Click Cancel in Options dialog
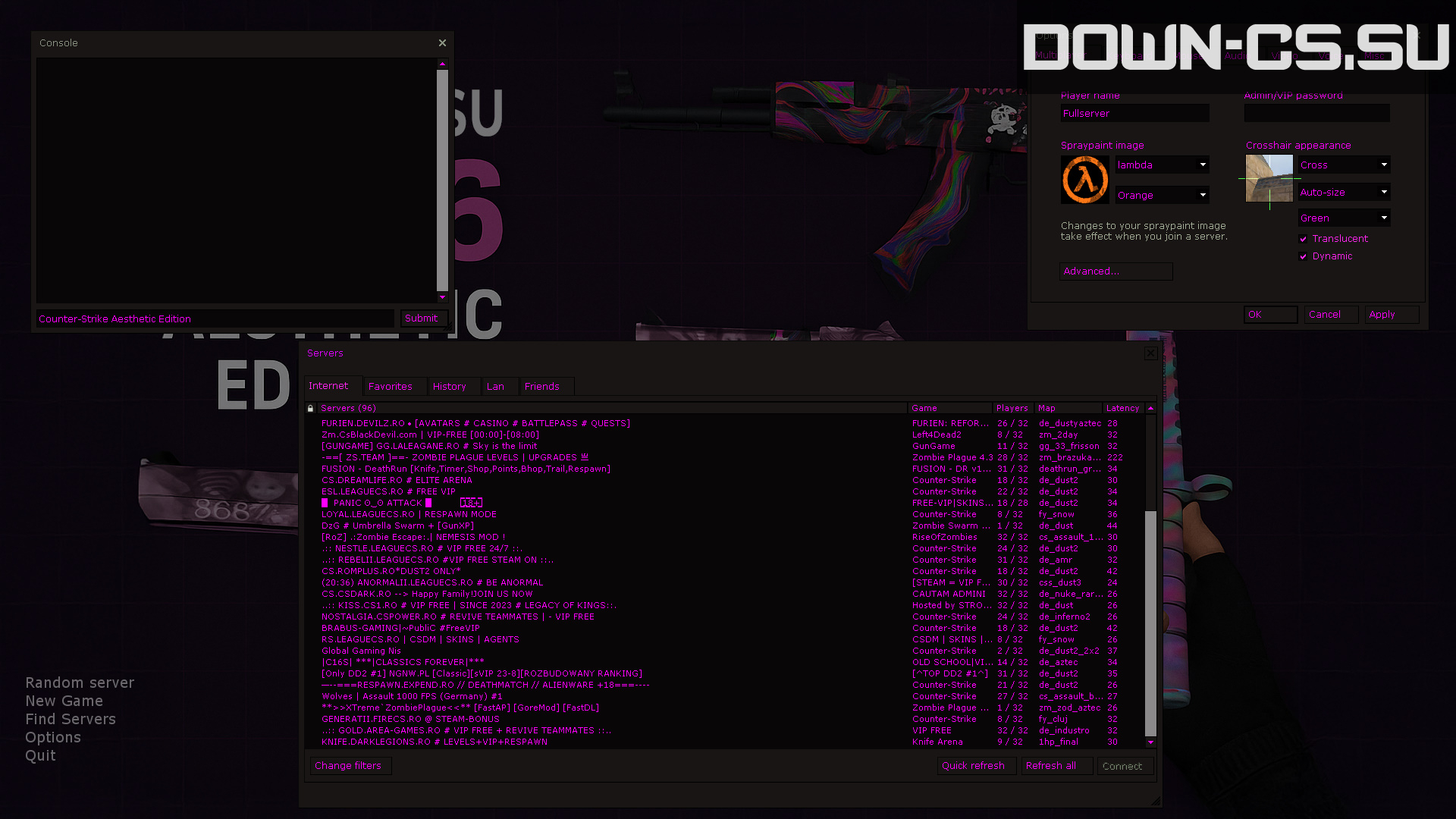This screenshot has width=1456, height=819. click(1331, 315)
